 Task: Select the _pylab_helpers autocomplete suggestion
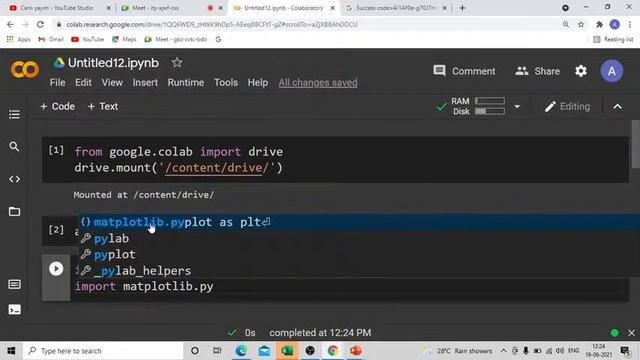pos(359,271)
